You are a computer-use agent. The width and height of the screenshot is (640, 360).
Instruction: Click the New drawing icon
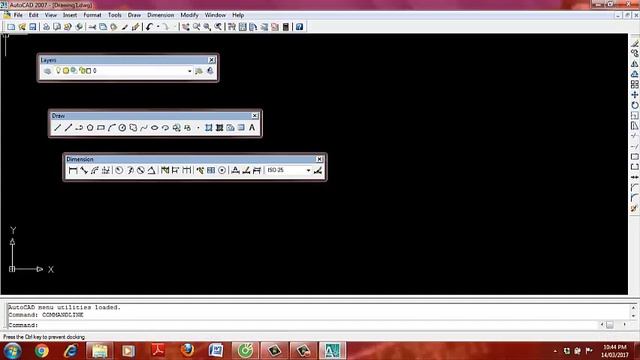tap(11, 27)
